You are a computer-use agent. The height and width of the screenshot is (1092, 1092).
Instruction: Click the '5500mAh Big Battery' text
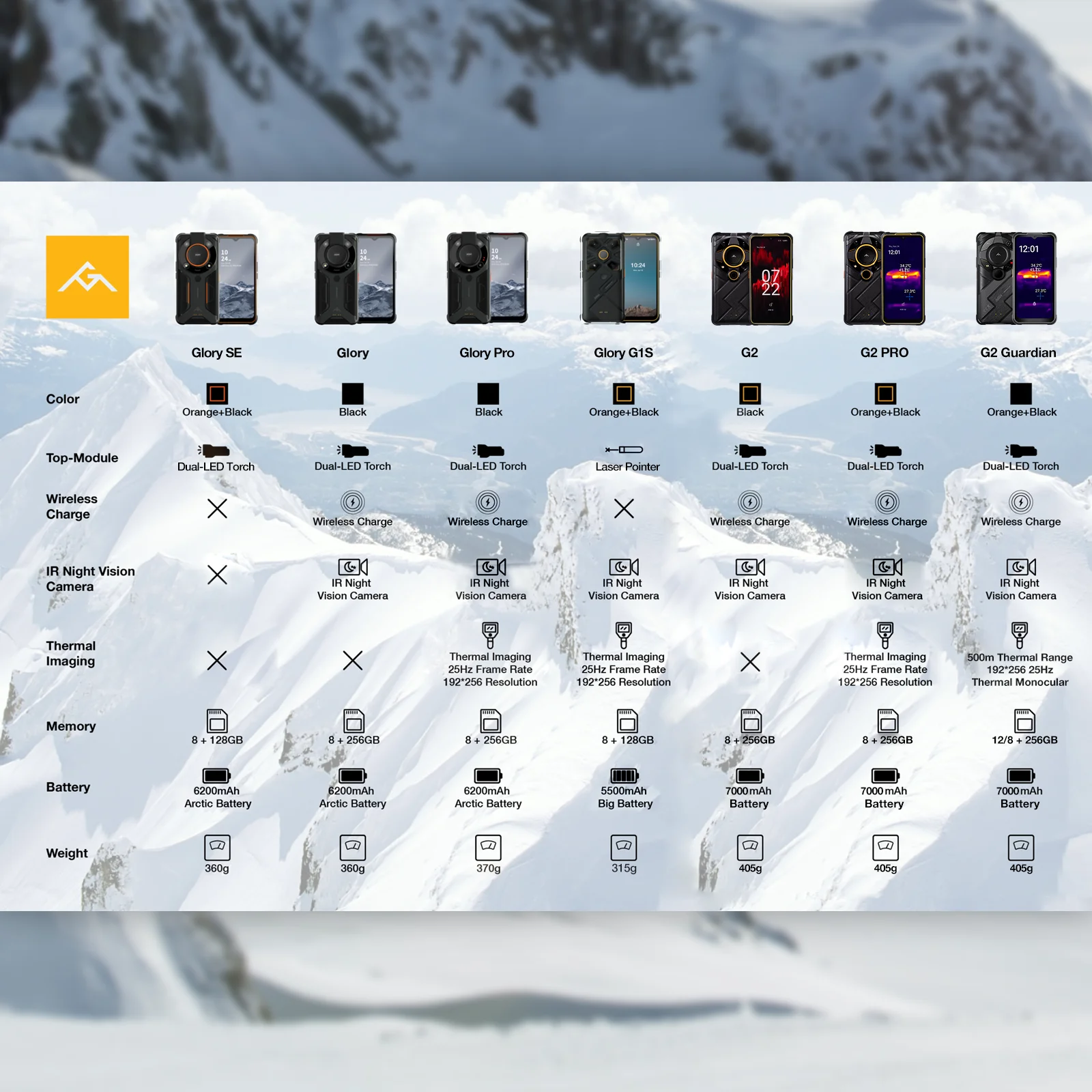pyautogui.click(x=624, y=797)
